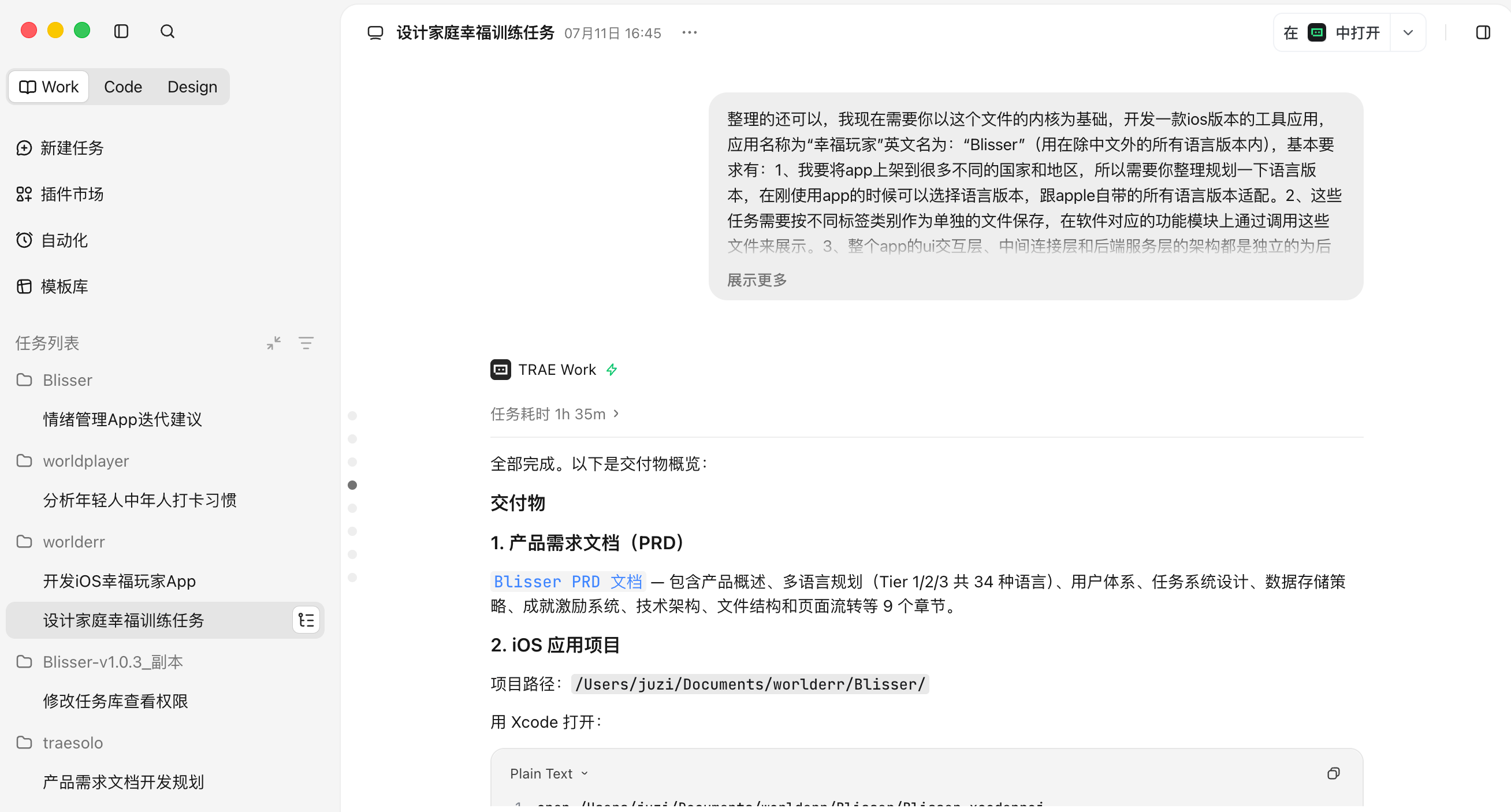Jump to the second conversation marker dot

click(x=352, y=439)
